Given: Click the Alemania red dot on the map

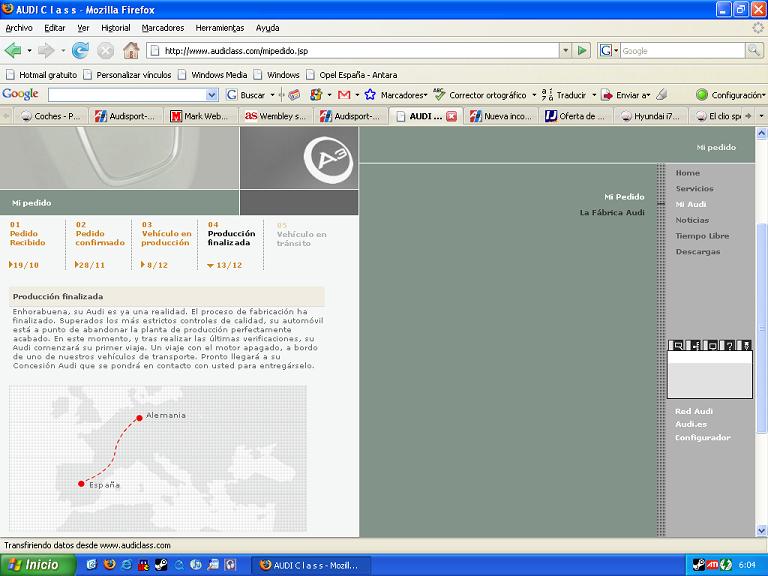Looking at the screenshot, I should (x=139, y=418).
